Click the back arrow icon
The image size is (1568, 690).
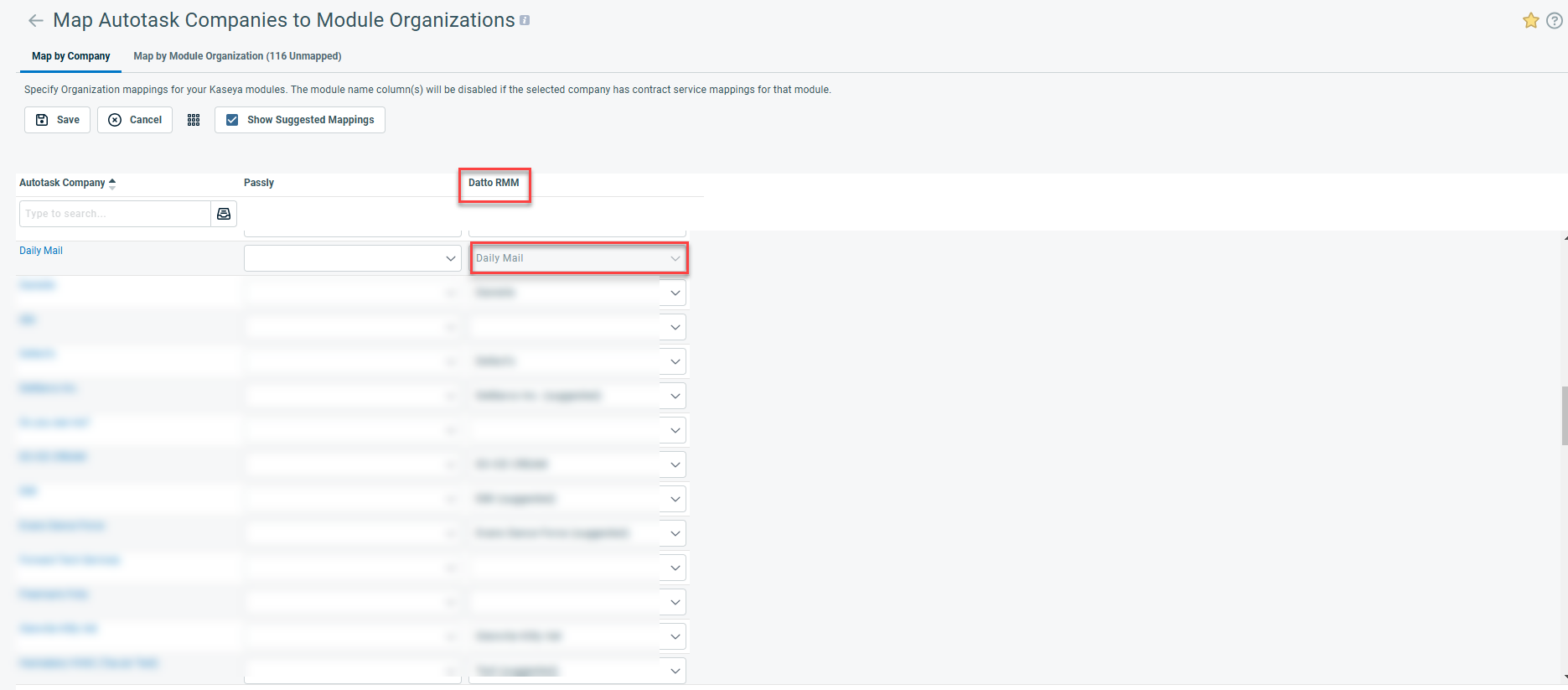tap(35, 21)
